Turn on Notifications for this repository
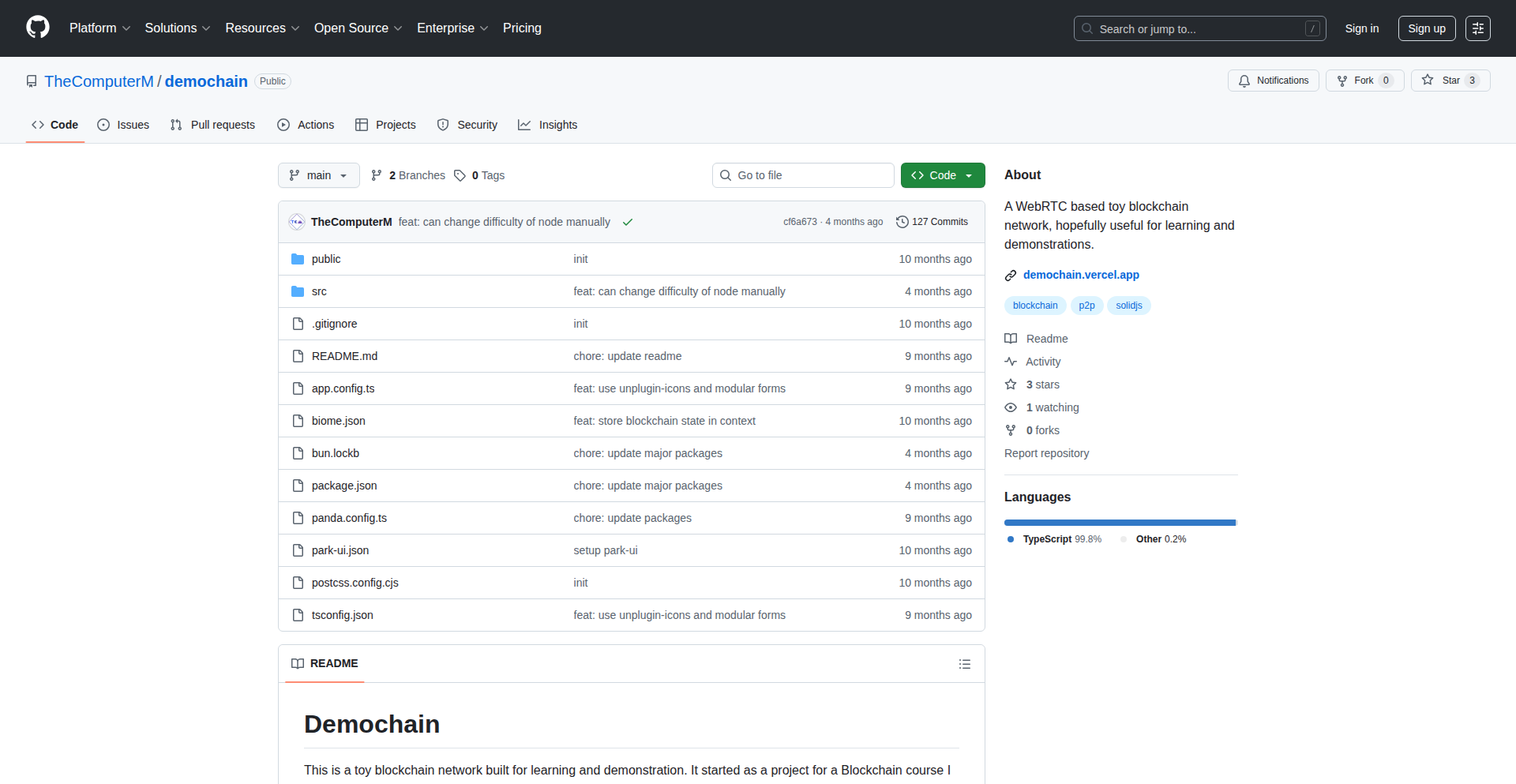 click(x=1273, y=81)
